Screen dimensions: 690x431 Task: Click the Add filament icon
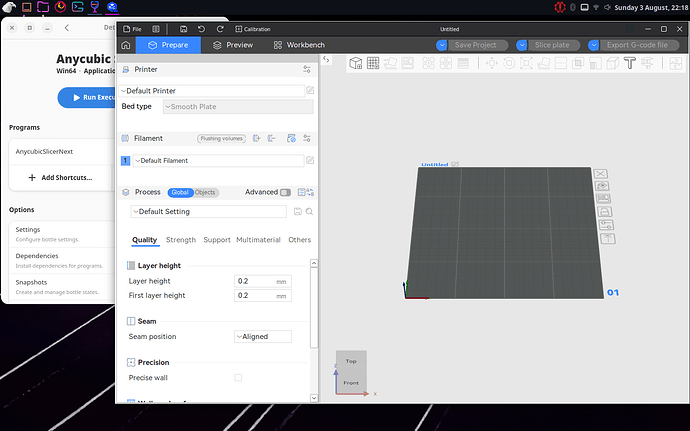[257, 138]
